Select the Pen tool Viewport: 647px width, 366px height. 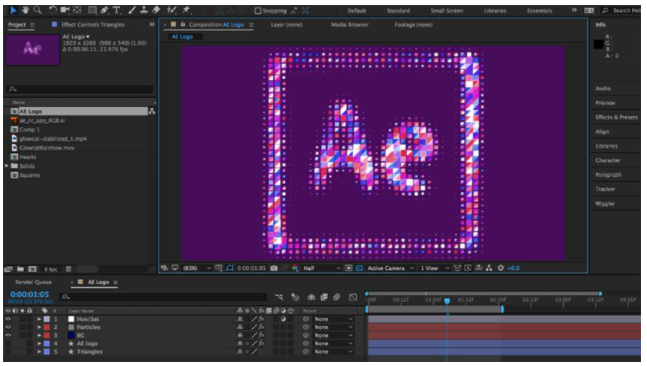point(104,10)
